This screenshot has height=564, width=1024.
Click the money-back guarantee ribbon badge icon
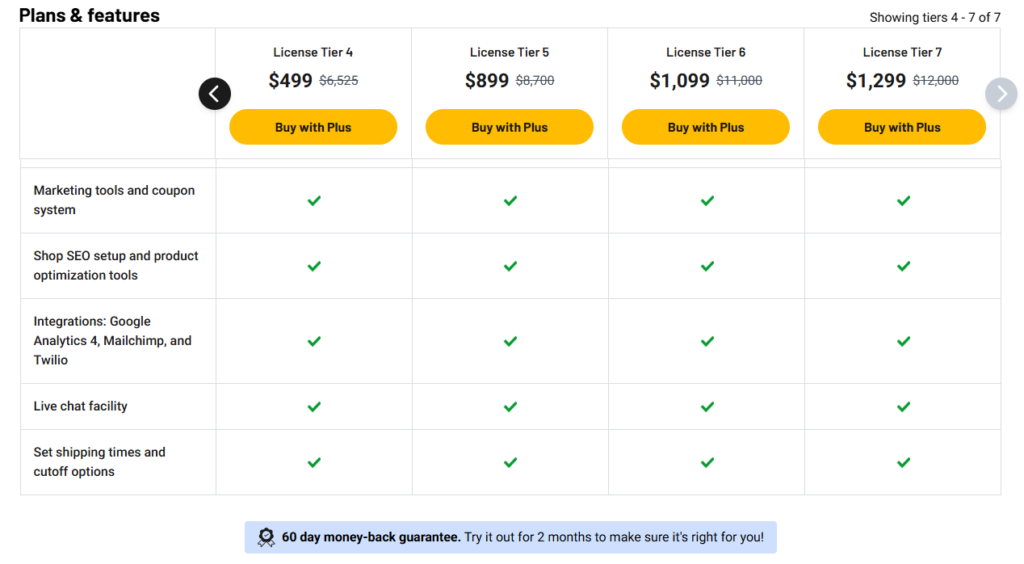pos(266,537)
